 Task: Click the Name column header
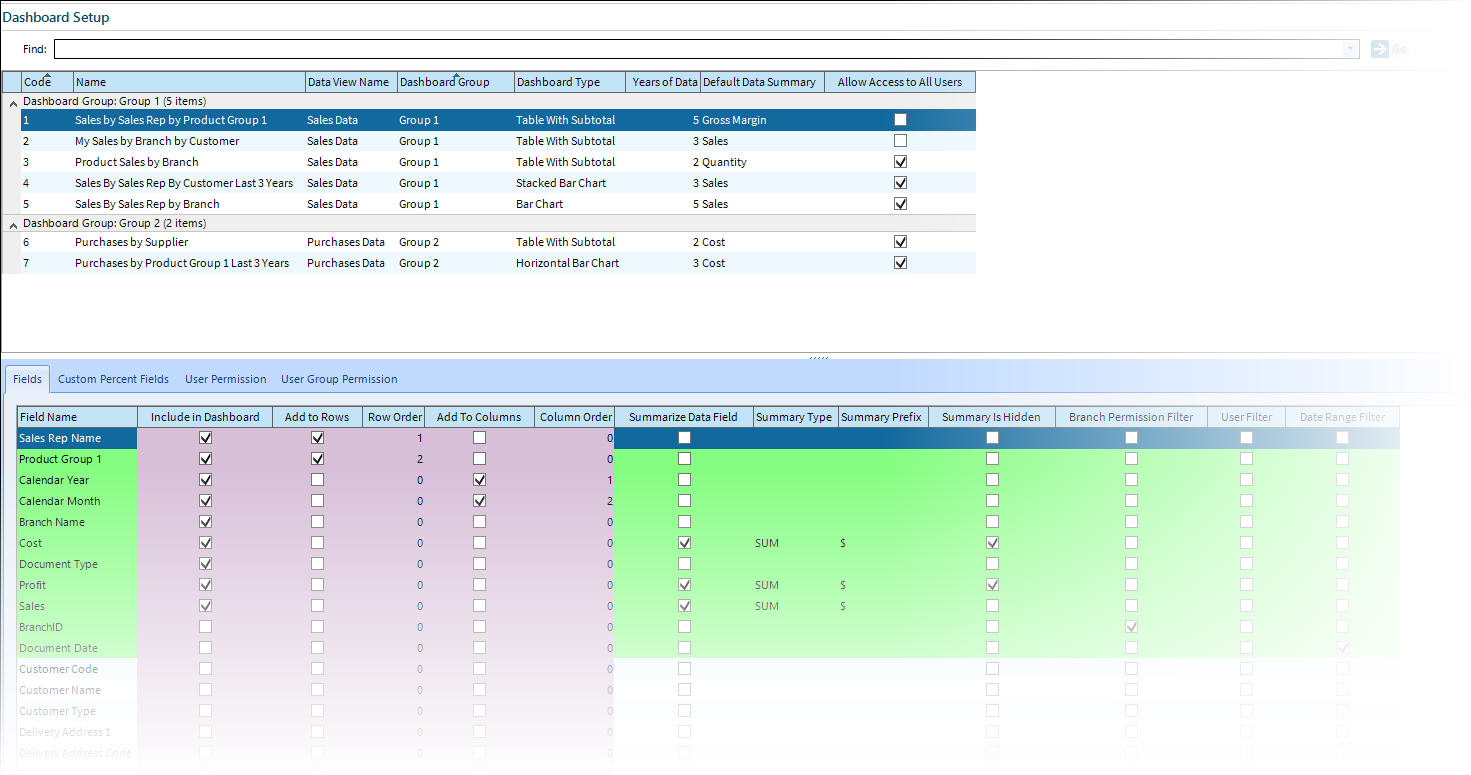click(189, 82)
